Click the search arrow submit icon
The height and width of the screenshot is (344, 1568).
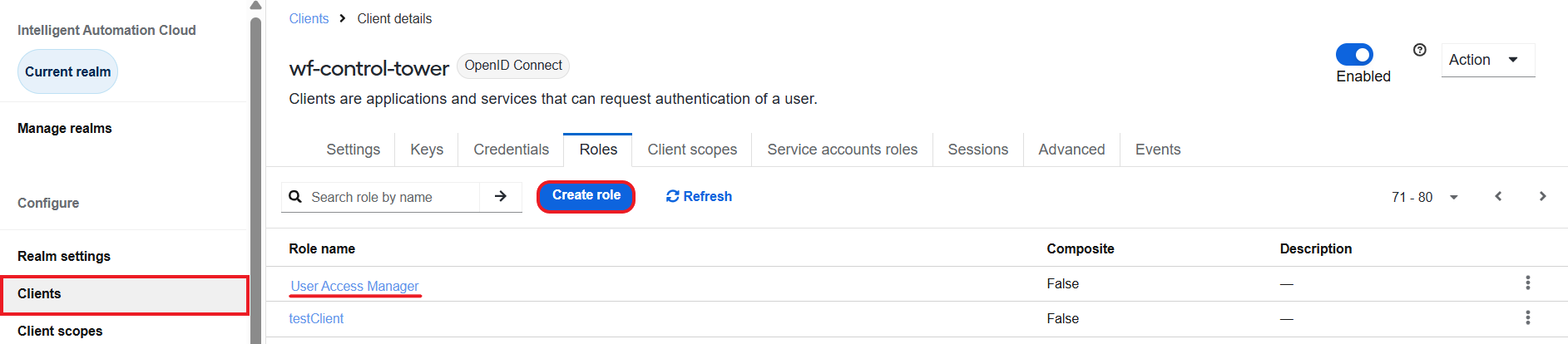[501, 196]
